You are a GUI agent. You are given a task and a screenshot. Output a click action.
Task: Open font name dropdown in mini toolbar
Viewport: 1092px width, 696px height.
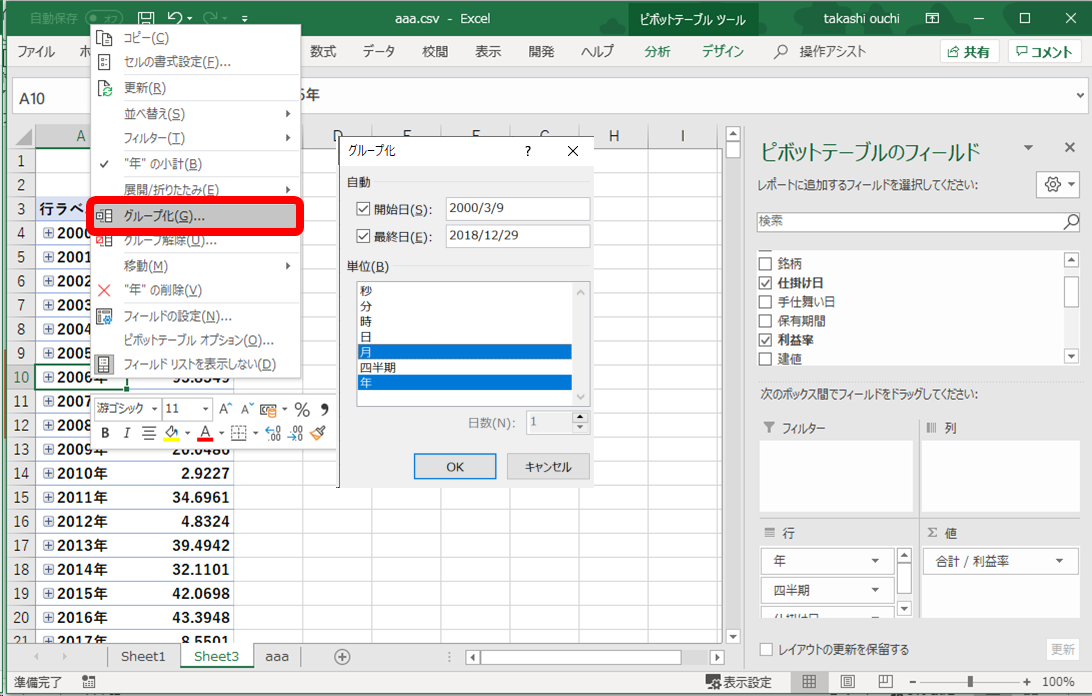[x=155, y=409]
